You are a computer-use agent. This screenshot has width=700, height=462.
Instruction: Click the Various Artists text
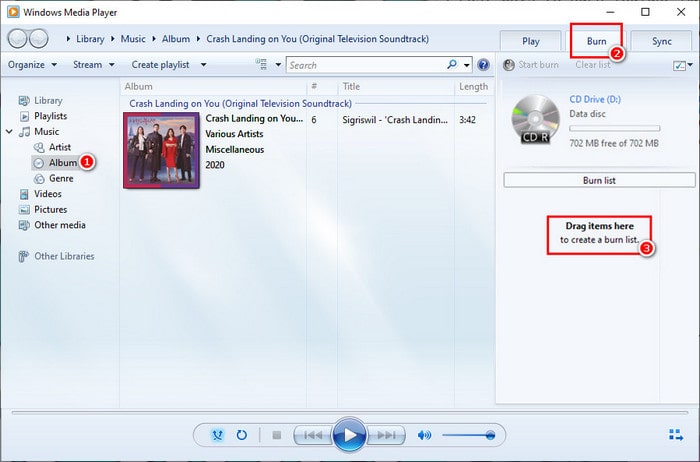[234, 134]
